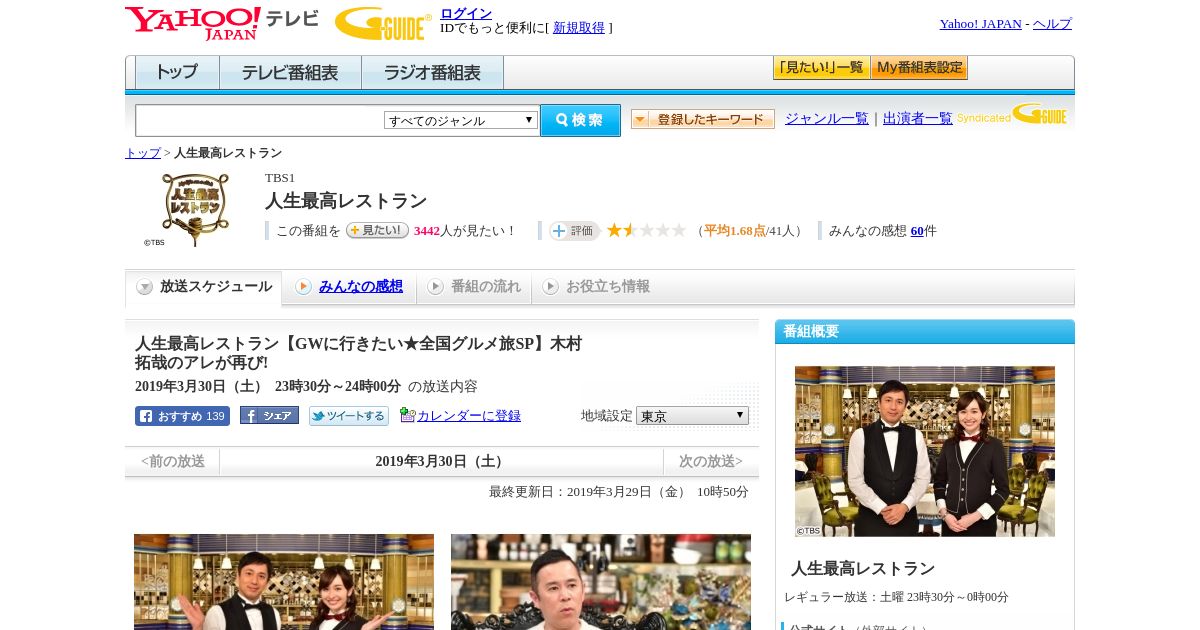The image size is (1200, 630).
Task: Expand the すべてのジャンル genre dropdown
Action: pyautogui.click(x=461, y=120)
